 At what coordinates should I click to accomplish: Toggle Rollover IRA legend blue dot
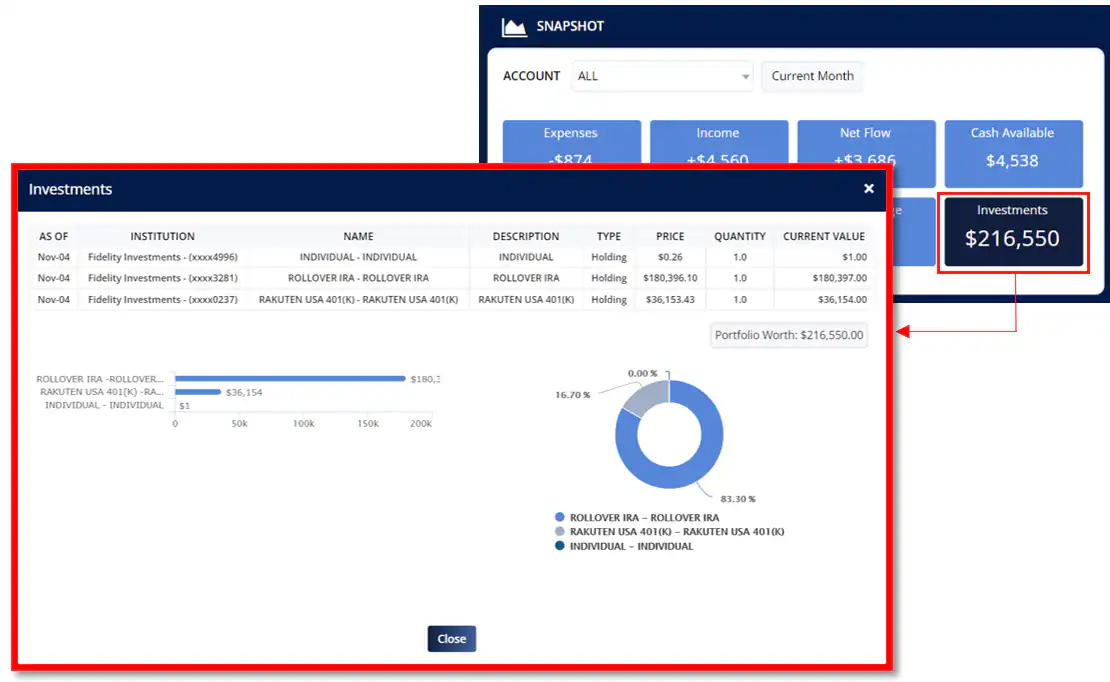click(x=559, y=518)
